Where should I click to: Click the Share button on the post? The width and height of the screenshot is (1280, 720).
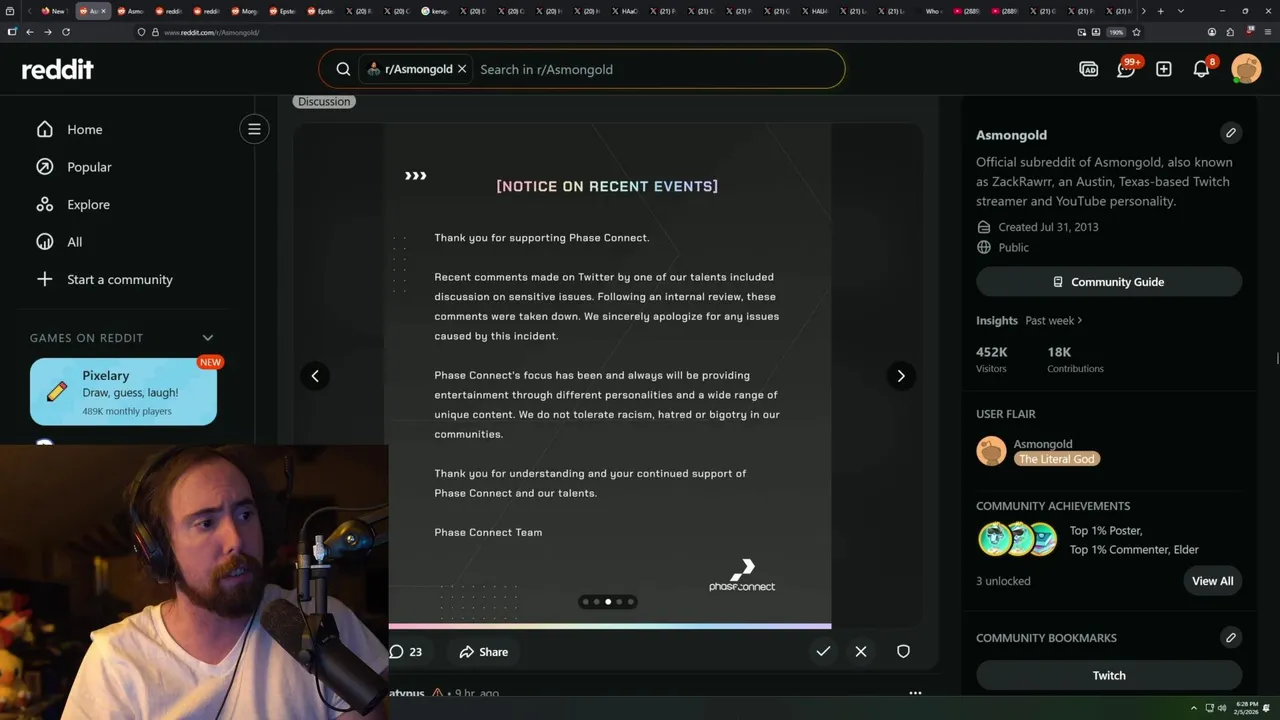[x=484, y=652]
